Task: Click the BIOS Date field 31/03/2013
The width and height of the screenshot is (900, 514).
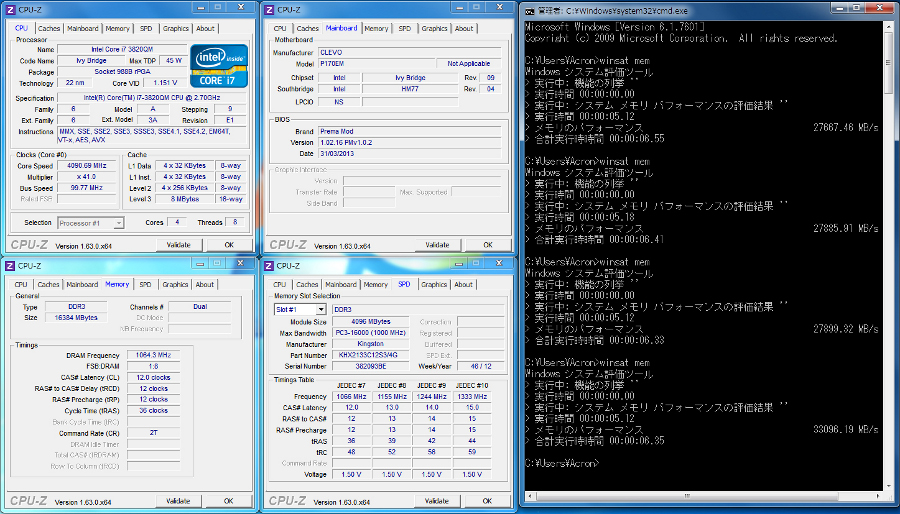Action: pyautogui.click(x=410, y=154)
